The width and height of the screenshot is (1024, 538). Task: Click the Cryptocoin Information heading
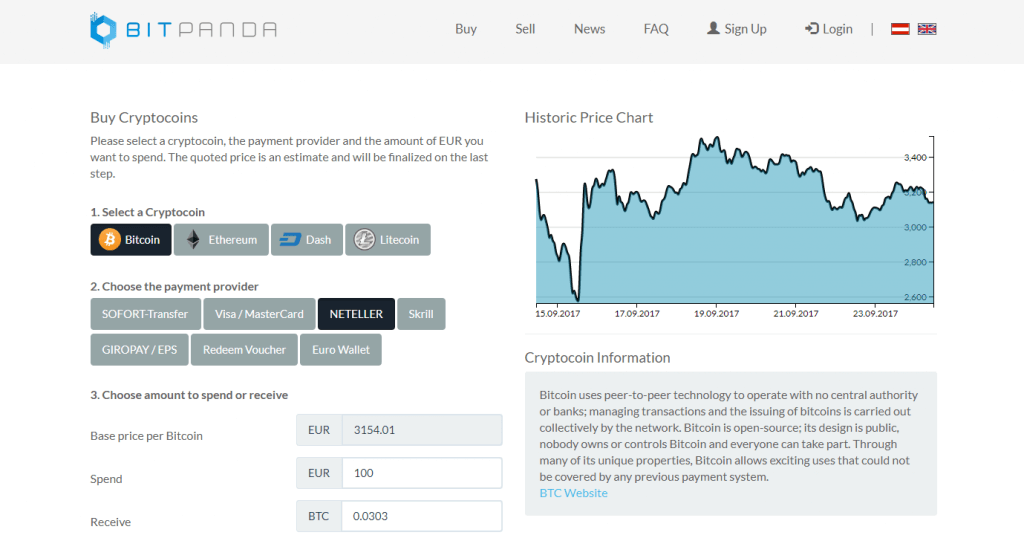[597, 358]
